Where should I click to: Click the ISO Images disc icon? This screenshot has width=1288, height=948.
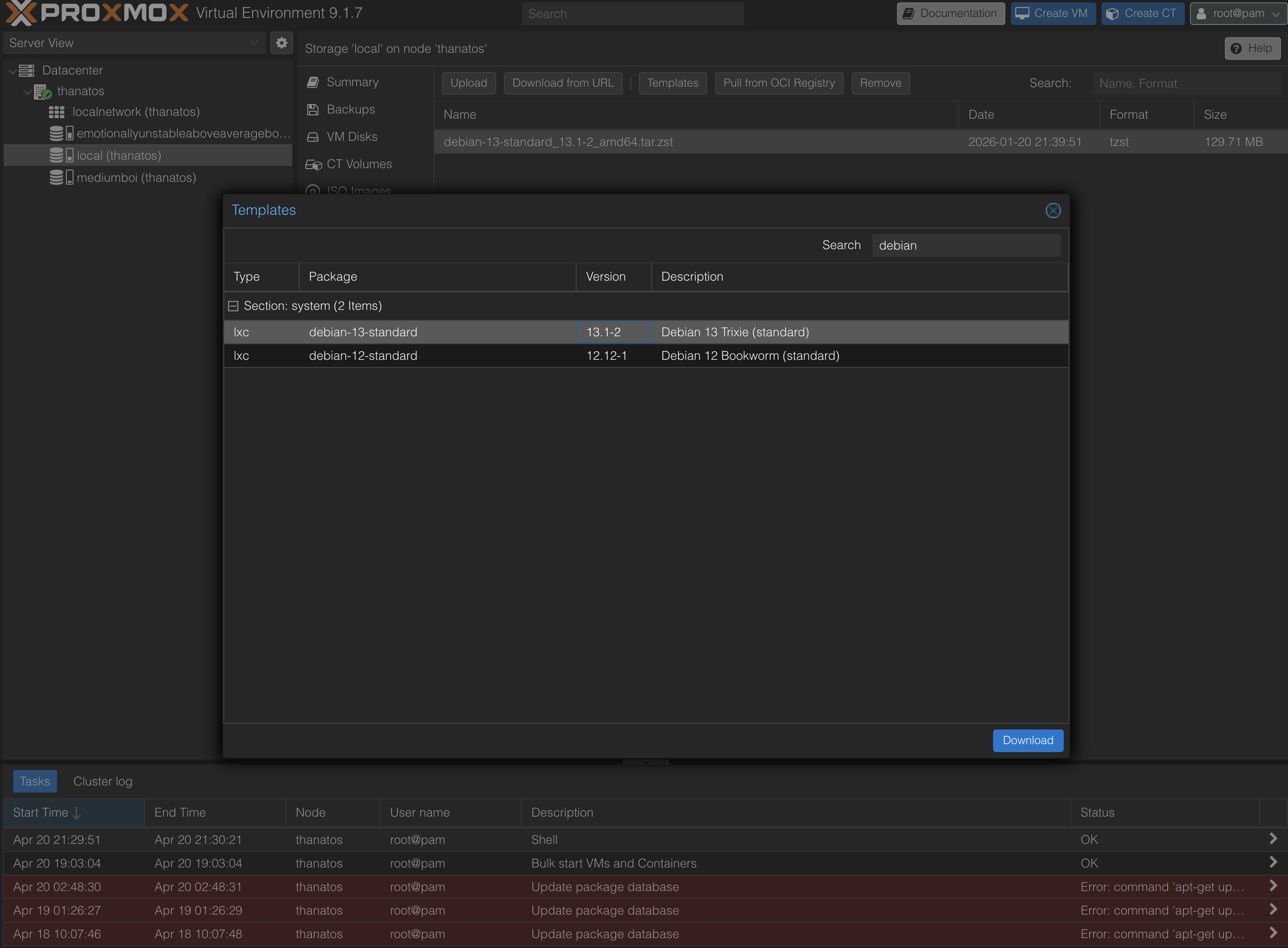point(313,189)
